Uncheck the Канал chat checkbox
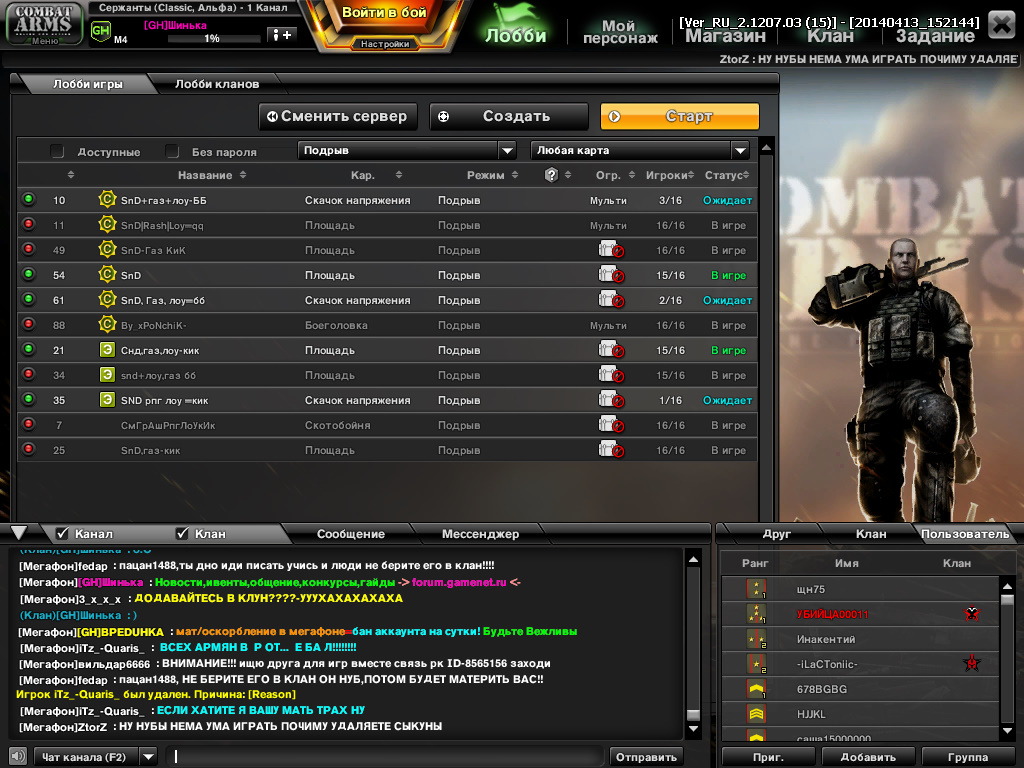This screenshot has width=1024, height=768. (x=62, y=534)
